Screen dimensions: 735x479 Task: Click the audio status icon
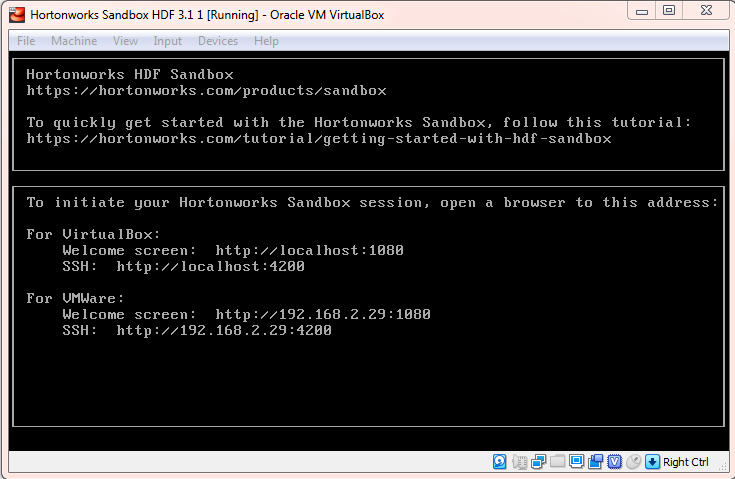click(519, 462)
